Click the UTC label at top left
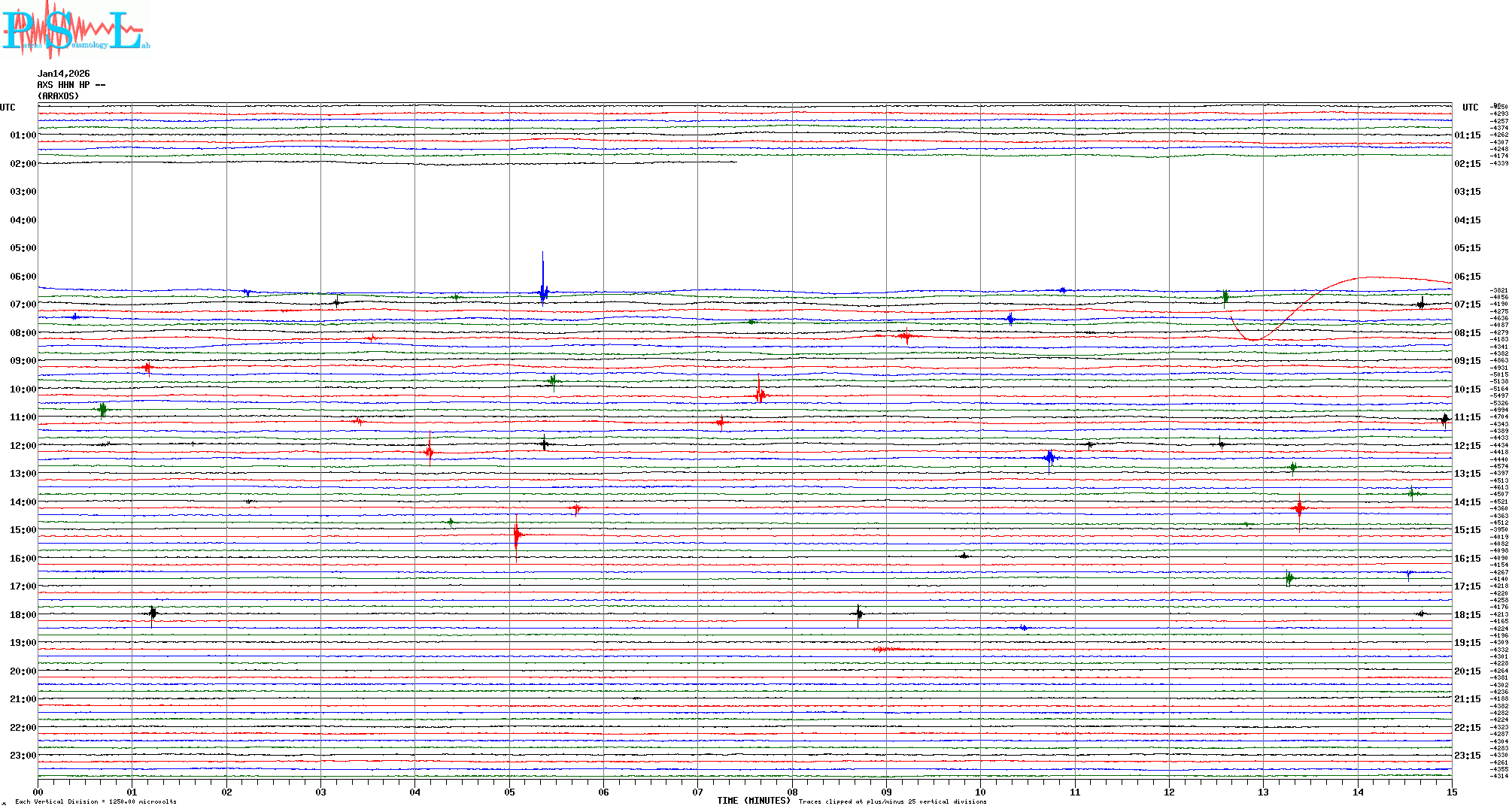The width and height of the screenshot is (1512, 812). pyautogui.click(x=8, y=108)
